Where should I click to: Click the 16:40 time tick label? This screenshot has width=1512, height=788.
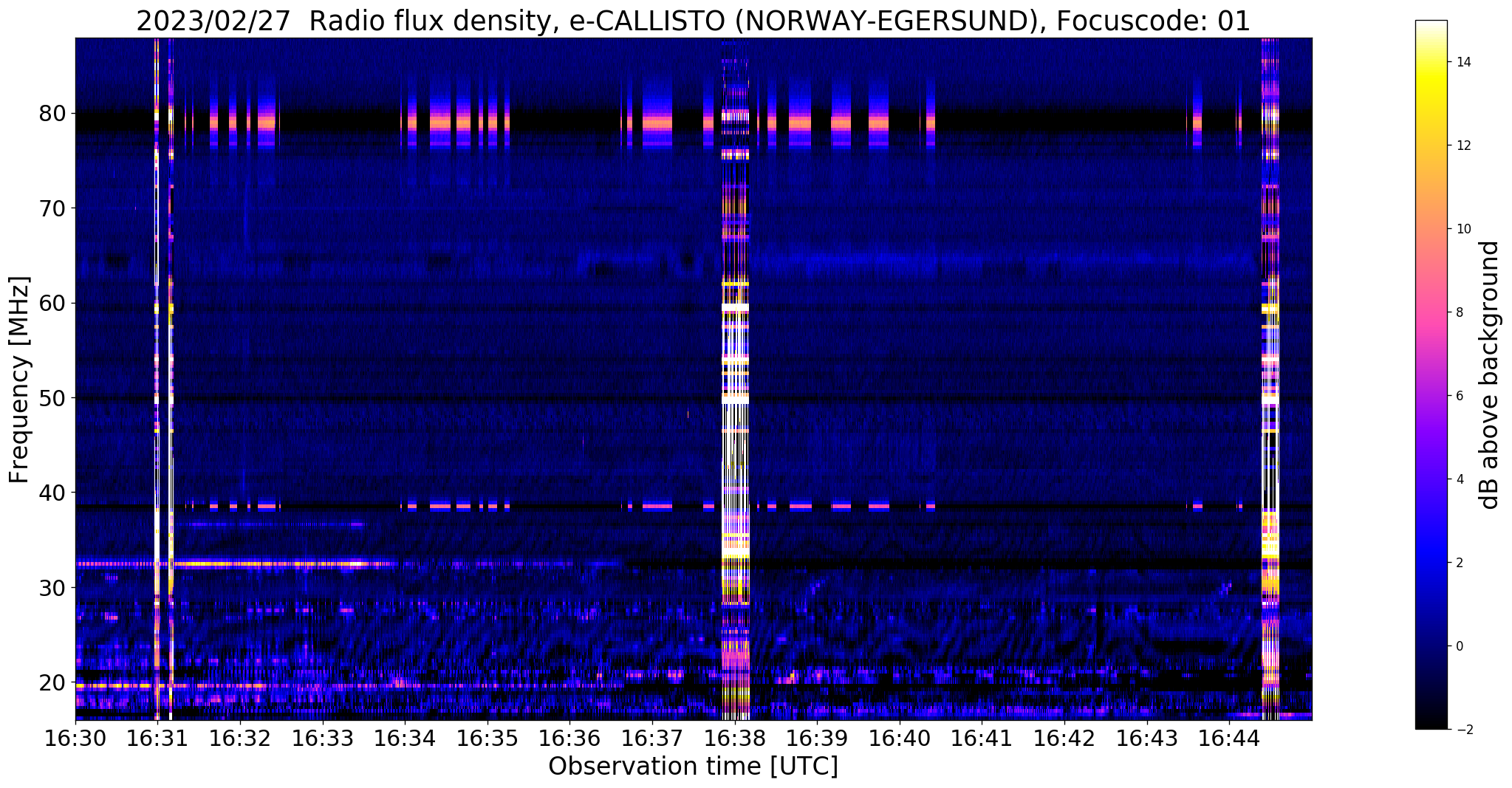900,738
